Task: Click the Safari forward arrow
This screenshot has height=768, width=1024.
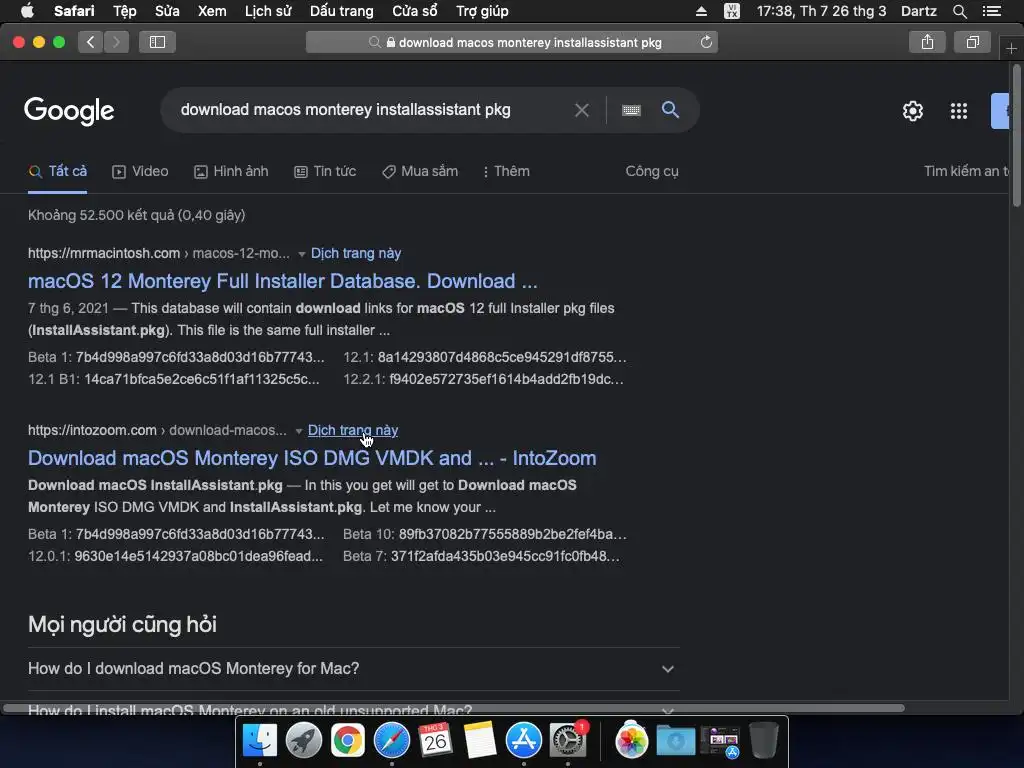Action: pyautogui.click(x=116, y=42)
